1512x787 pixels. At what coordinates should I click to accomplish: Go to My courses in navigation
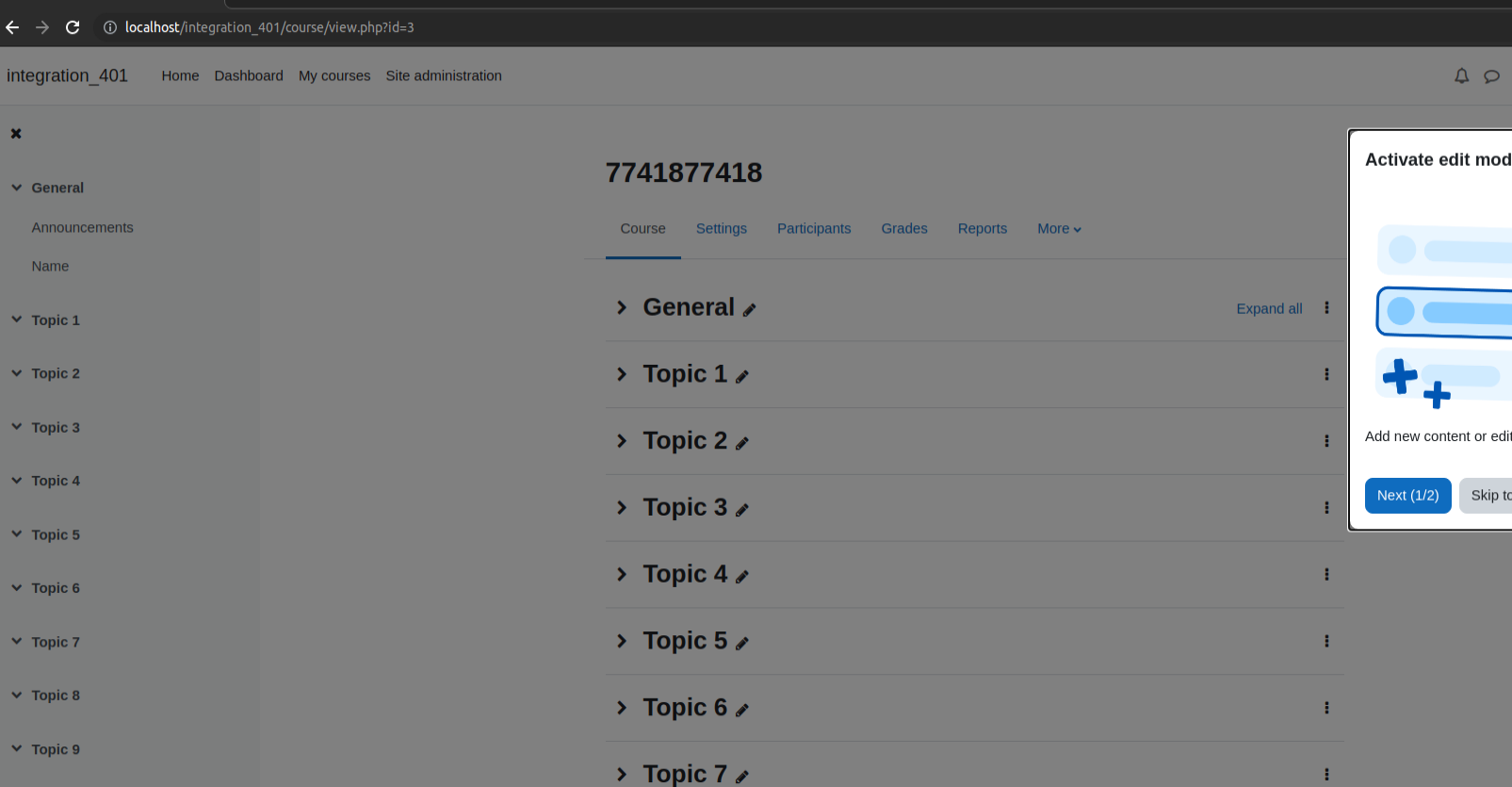(x=334, y=76)
